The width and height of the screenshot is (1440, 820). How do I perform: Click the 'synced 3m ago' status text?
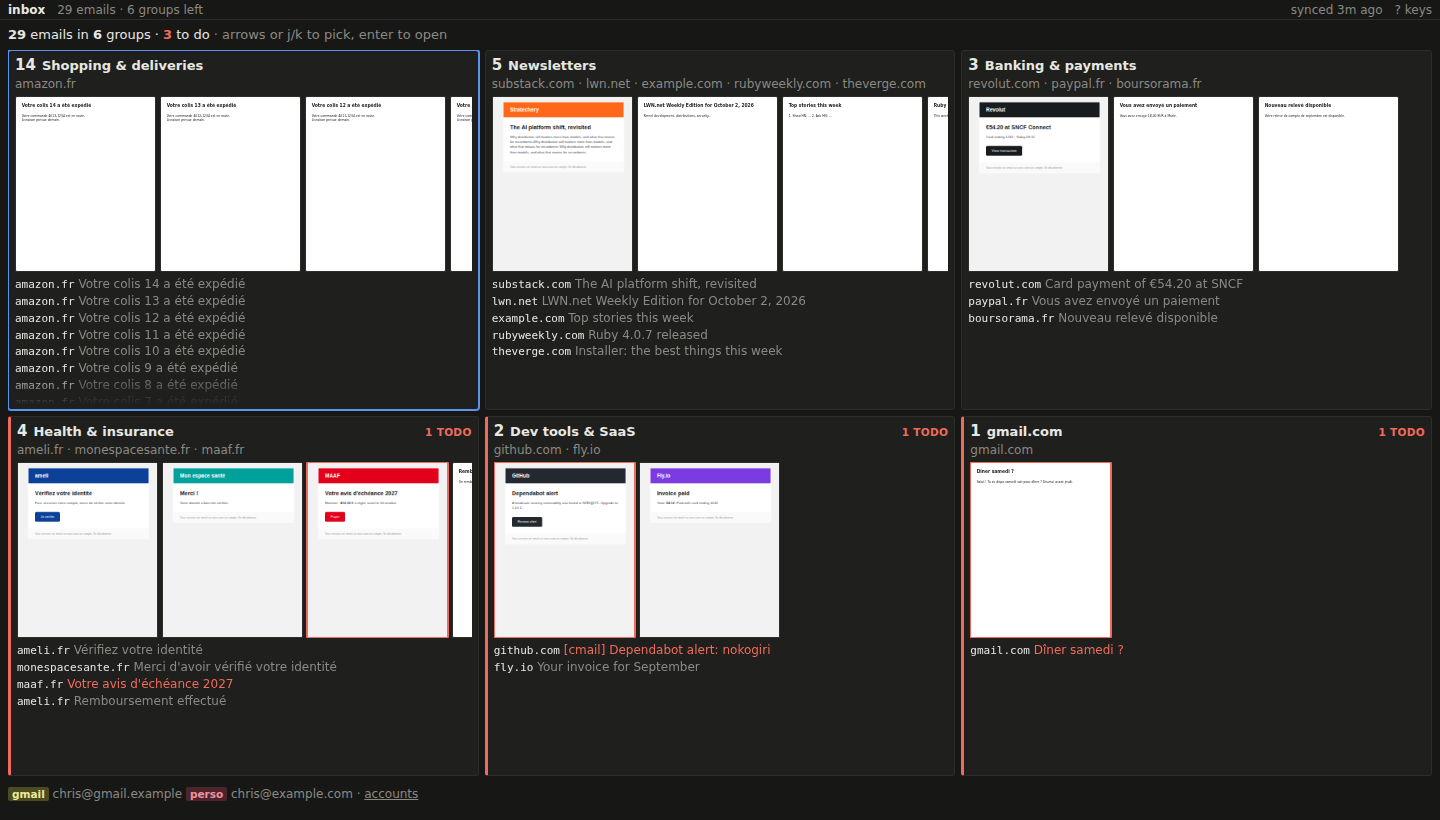[1336, 10]
